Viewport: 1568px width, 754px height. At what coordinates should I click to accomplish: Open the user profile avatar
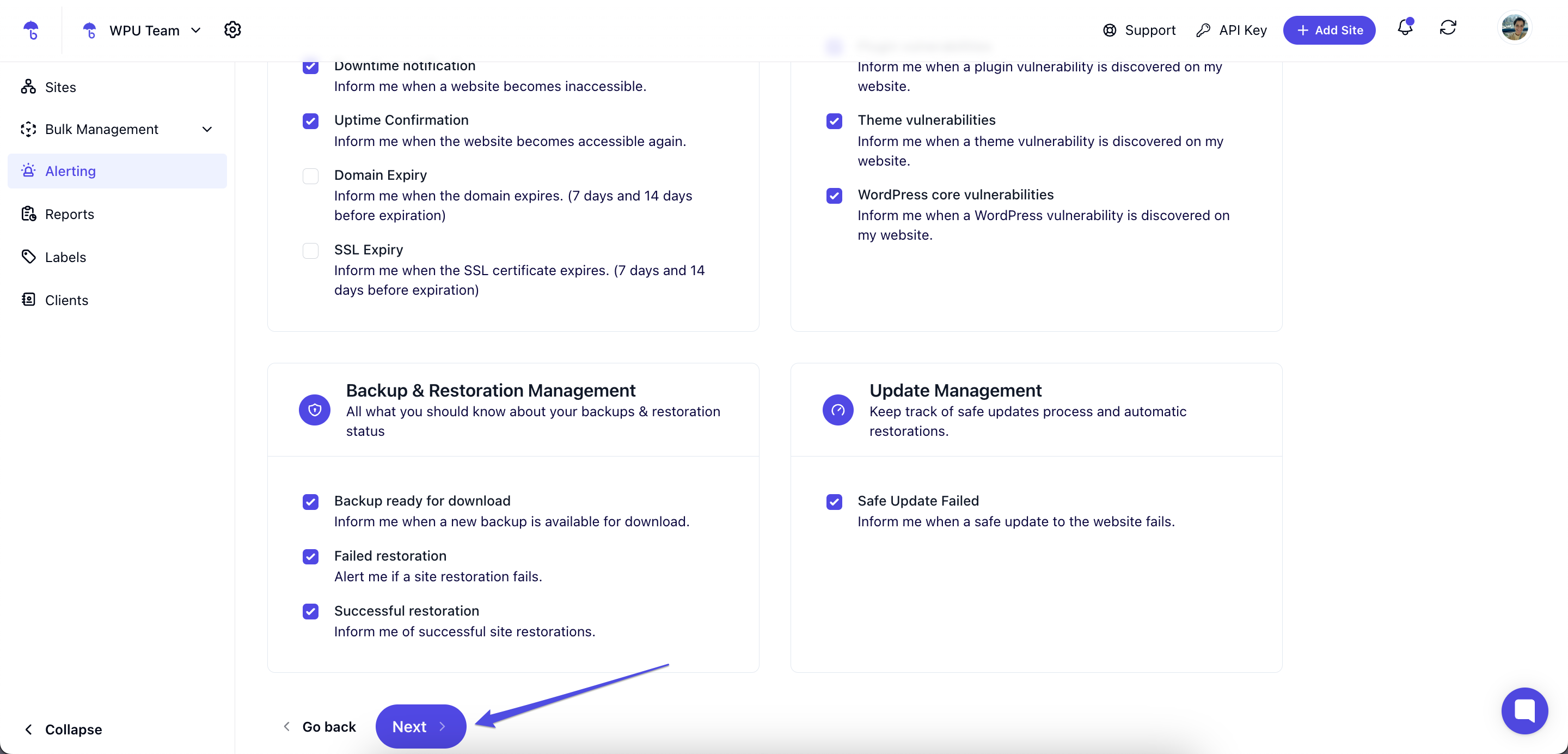(x=1515, y=28)
